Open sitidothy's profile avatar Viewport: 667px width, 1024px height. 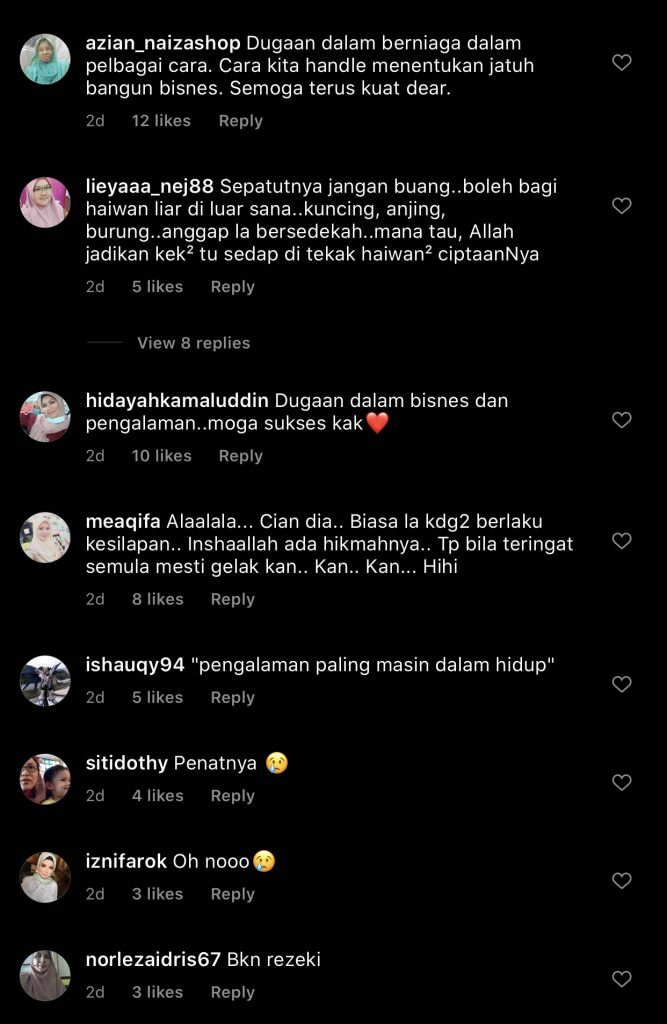45,779
